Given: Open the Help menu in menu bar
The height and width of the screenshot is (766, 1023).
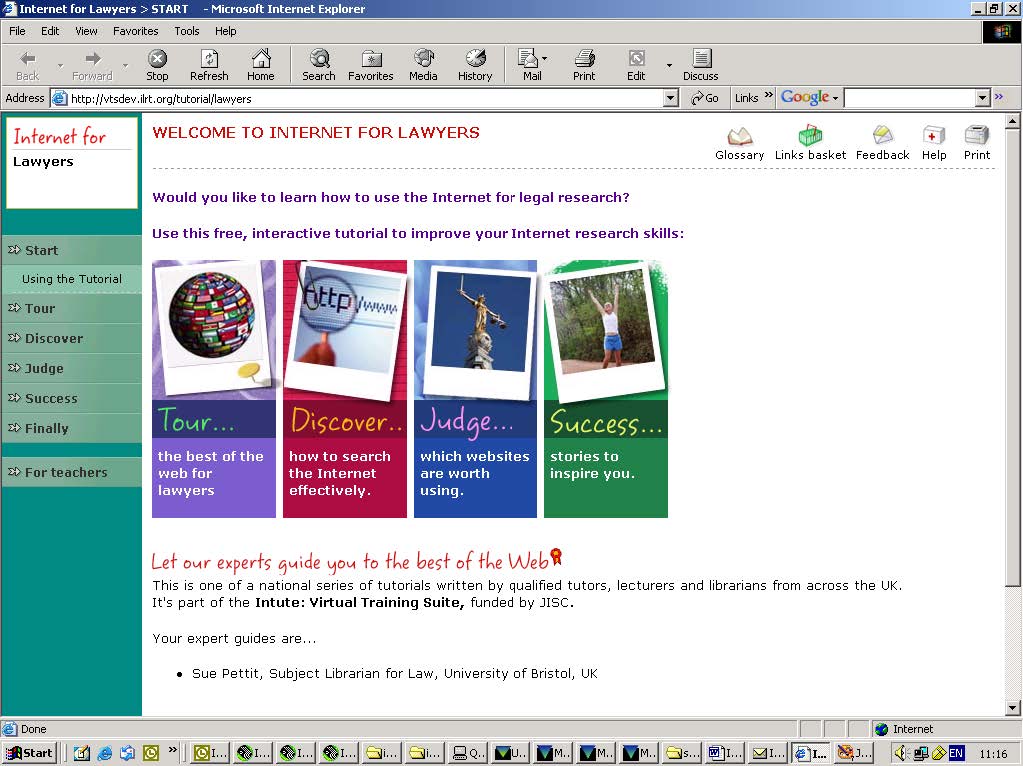Looking at the screenshot, I should pos(225,31).
